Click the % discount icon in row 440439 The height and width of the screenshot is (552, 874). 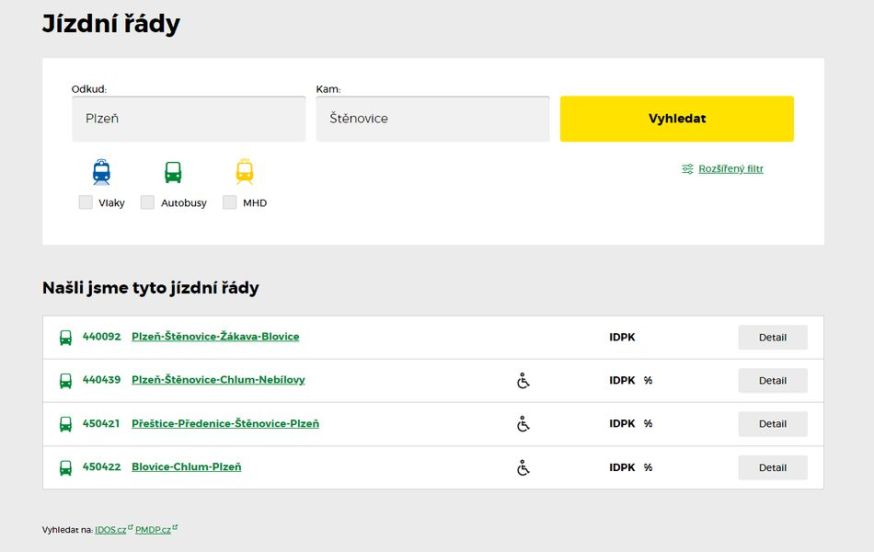coord(648,380)
